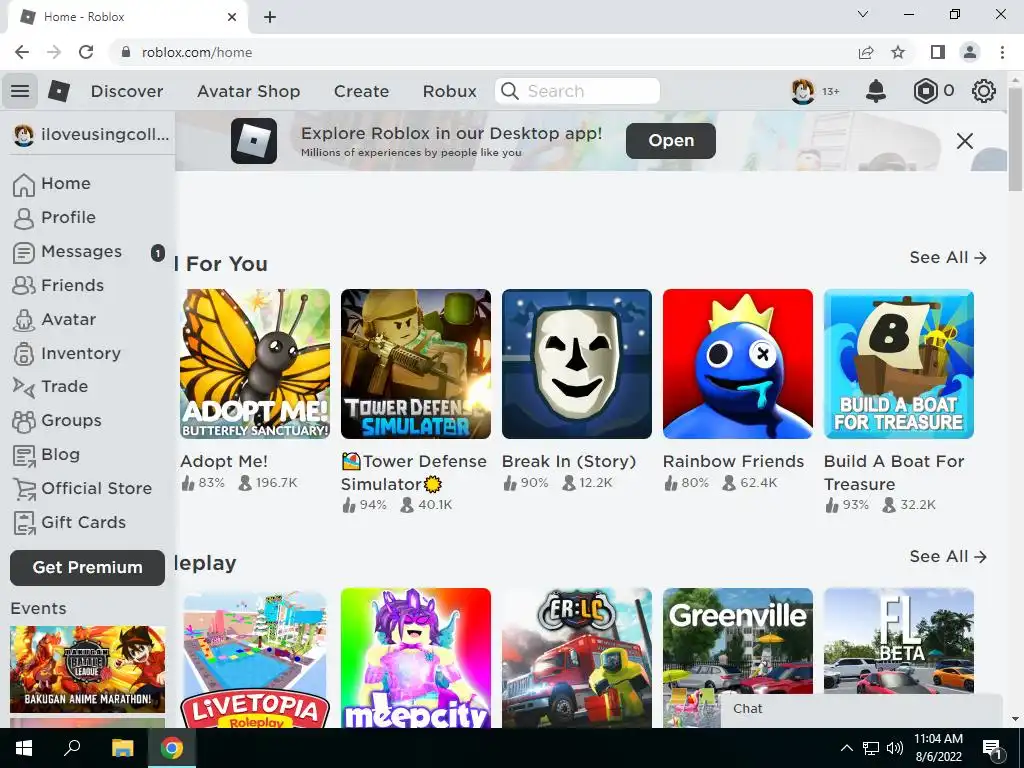This screenshot has width=1024, height=768.
Task: Open File Explorer from the taskbar
Action: [122, 748]
